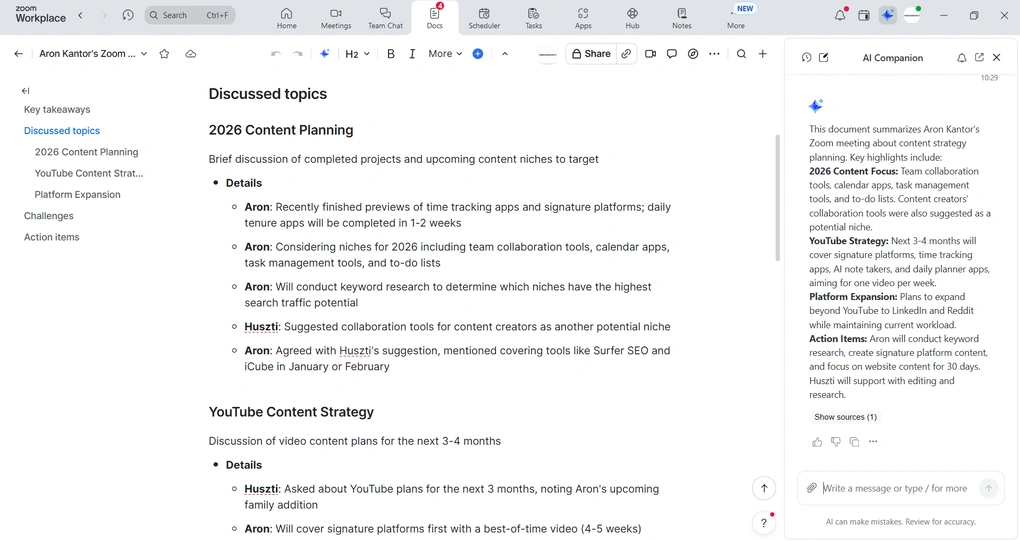Jump to YouTube Content Strat... outline entry
This screenshot has width=1020, height=541.
[88, 173]
